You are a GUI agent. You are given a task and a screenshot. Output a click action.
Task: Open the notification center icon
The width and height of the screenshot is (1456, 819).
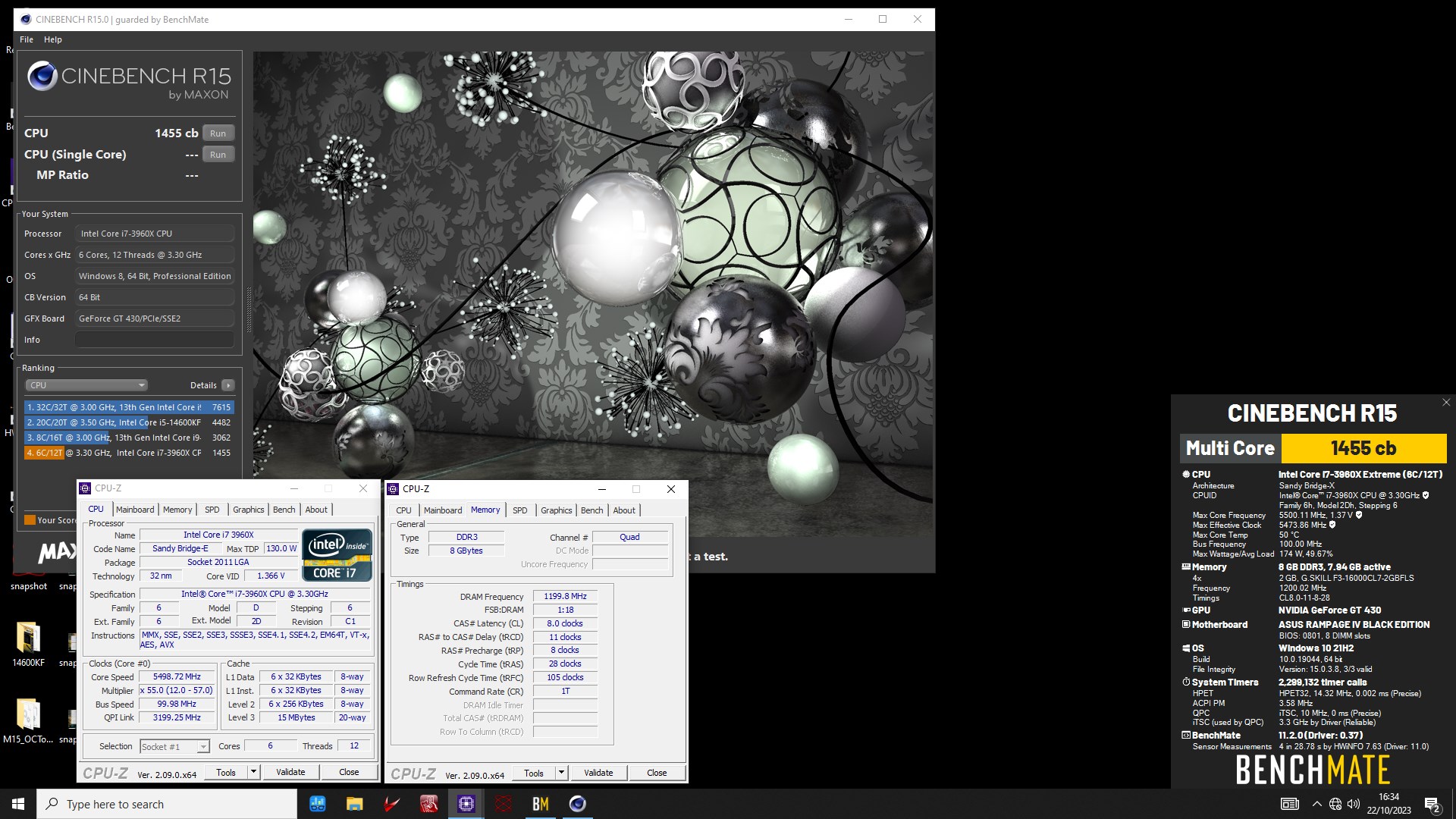pyautogui.click(x=1432, y=804)
